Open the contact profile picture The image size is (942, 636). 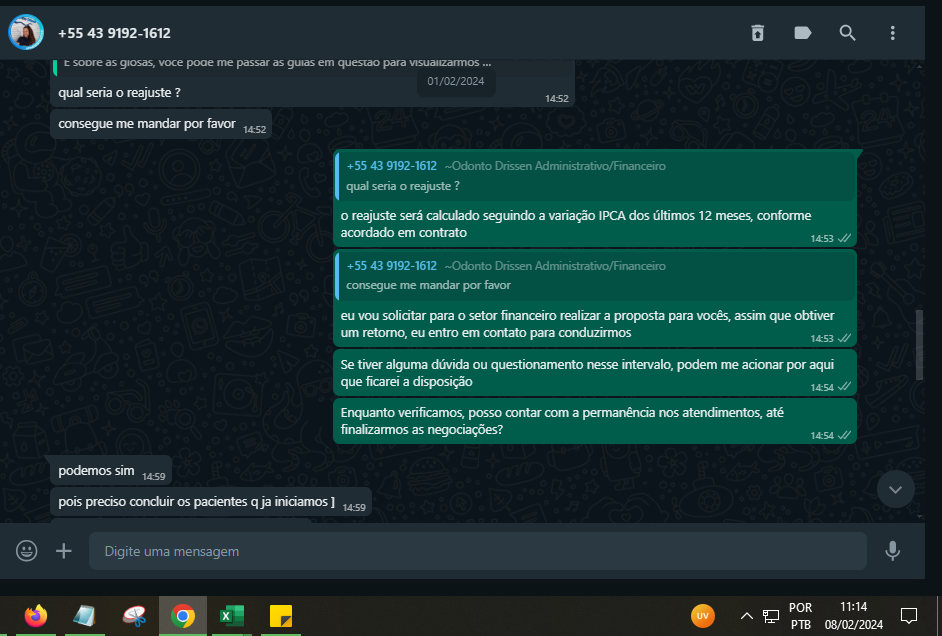[x=26, y=32]
